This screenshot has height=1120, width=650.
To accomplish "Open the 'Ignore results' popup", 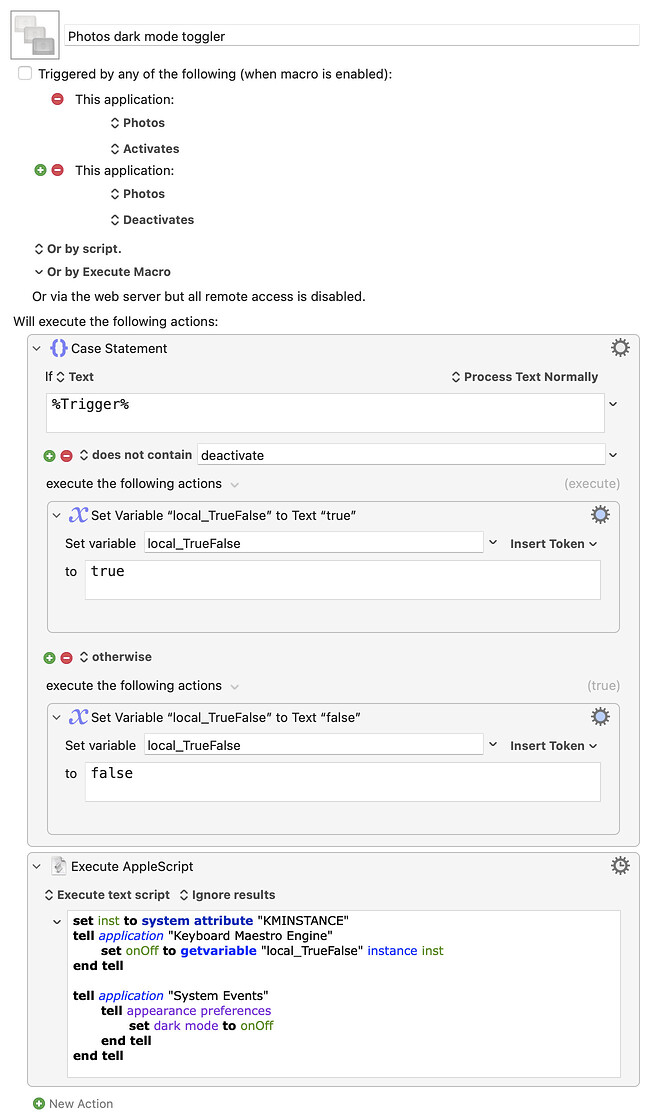I will pyautogui.click(x=227, y=895).
